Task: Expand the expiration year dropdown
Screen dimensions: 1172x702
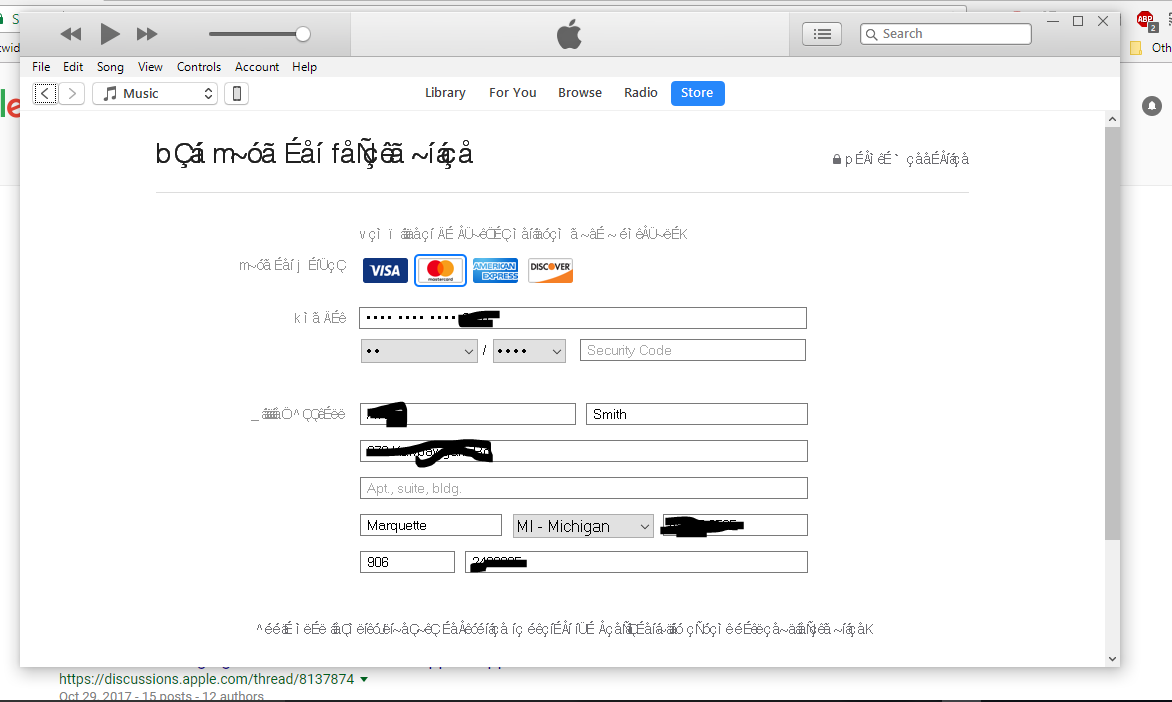Action: pos(529,351)
